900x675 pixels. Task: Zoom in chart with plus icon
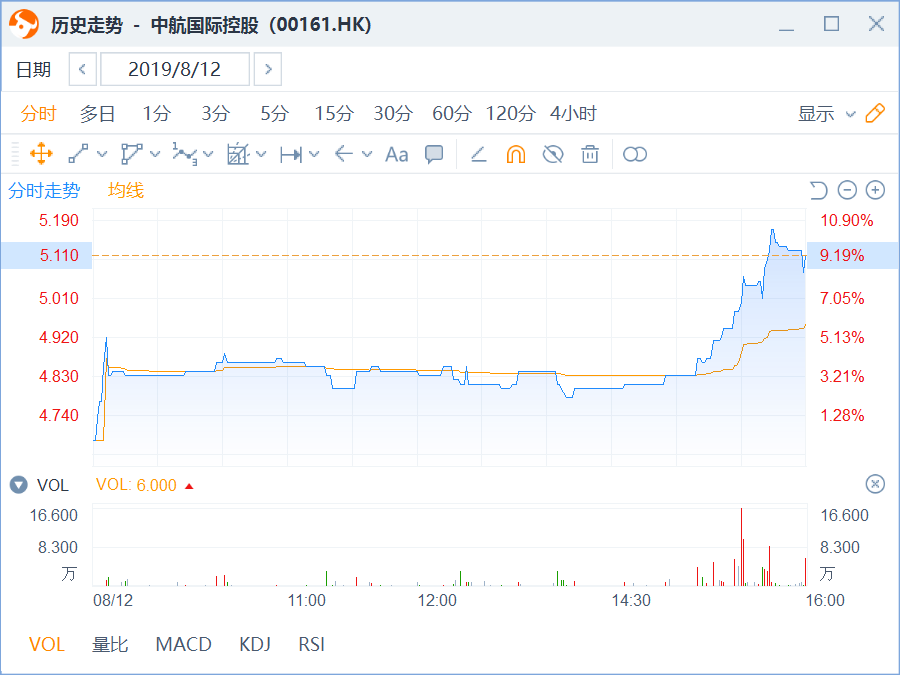coord(875,190)
